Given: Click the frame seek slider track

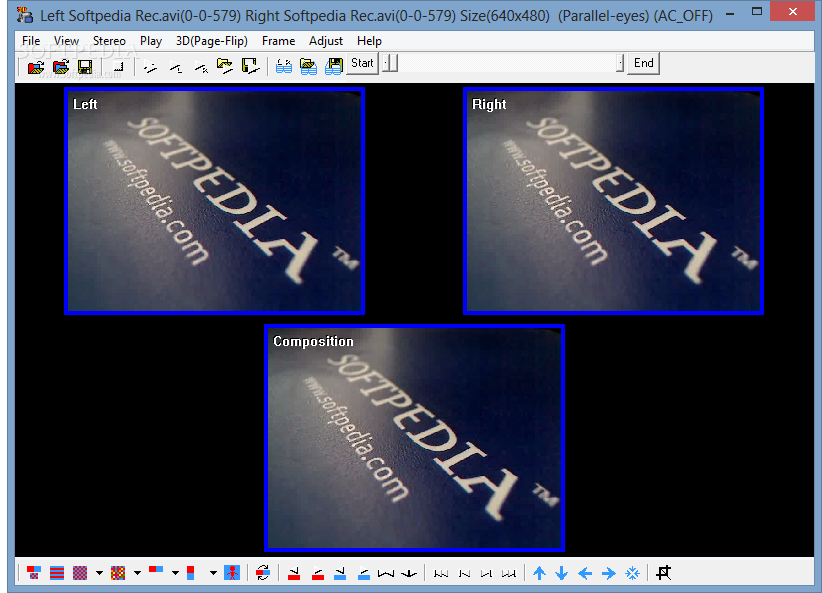Looking at the screenshot, I should point(503,63).
